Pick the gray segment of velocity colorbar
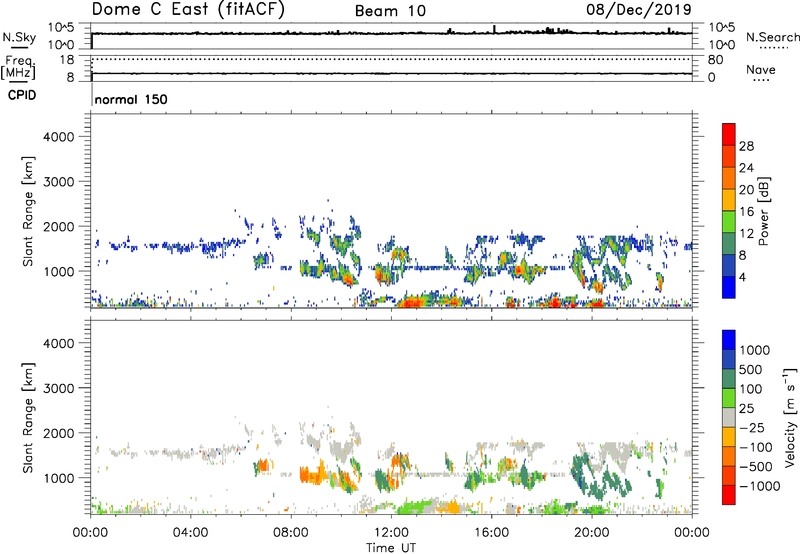 [x=729, y=417]
